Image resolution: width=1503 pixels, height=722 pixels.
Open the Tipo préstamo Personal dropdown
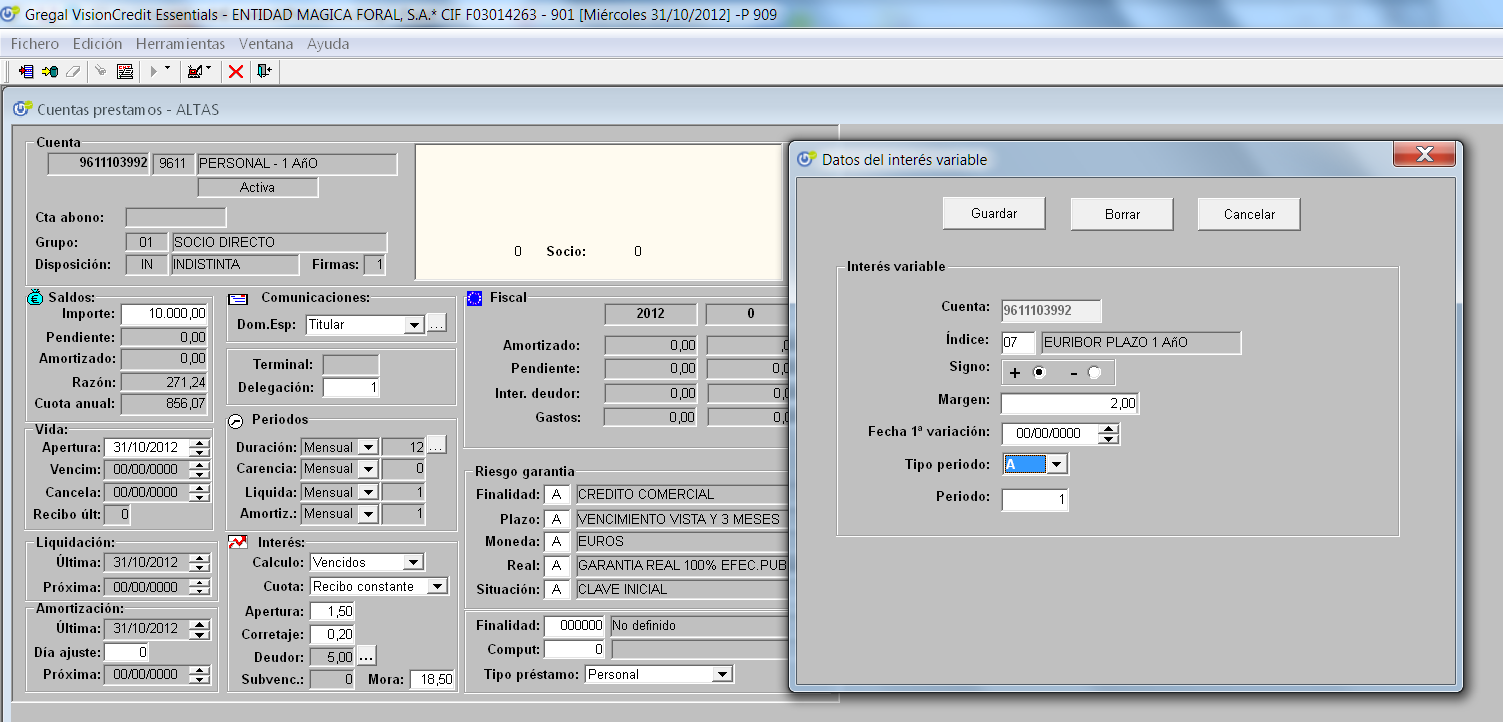click(x=722, y=674)
